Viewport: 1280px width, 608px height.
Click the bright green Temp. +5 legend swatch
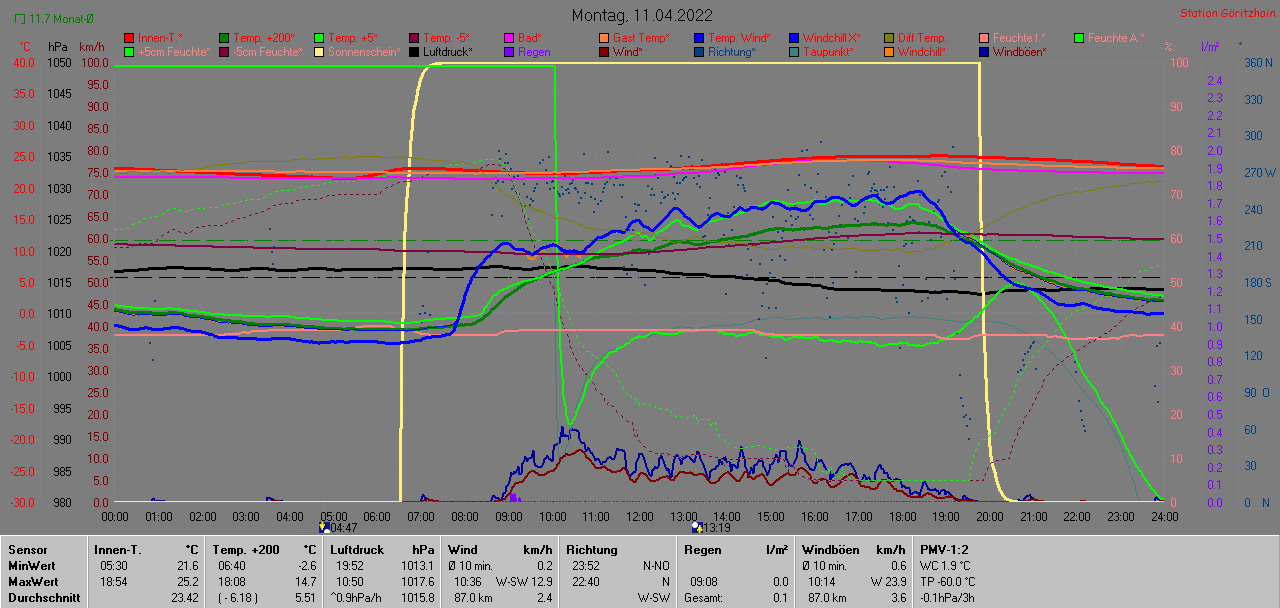click(319, 37)
